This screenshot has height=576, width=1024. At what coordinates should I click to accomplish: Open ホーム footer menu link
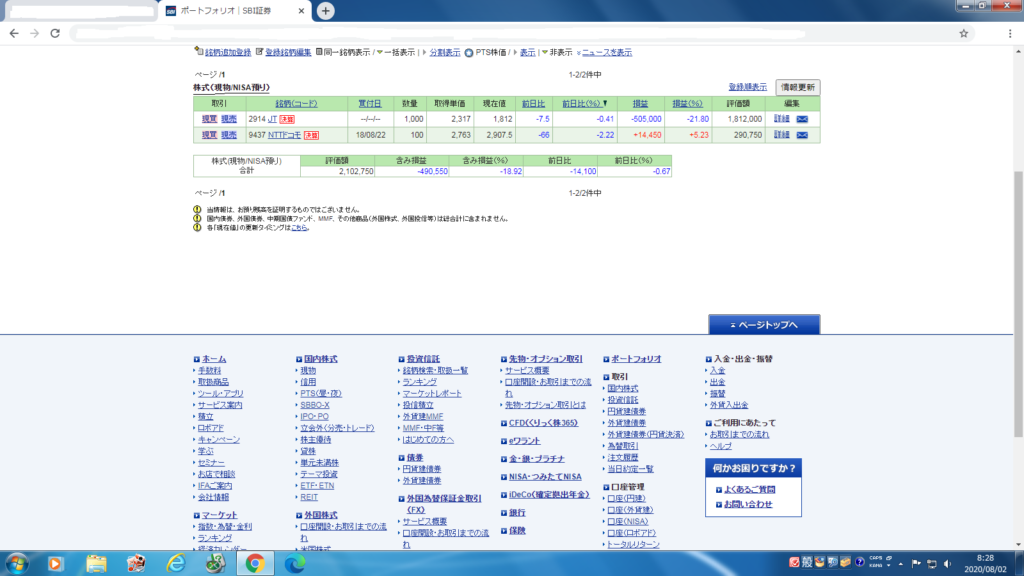pyautogui.click(x=214, y=359)
